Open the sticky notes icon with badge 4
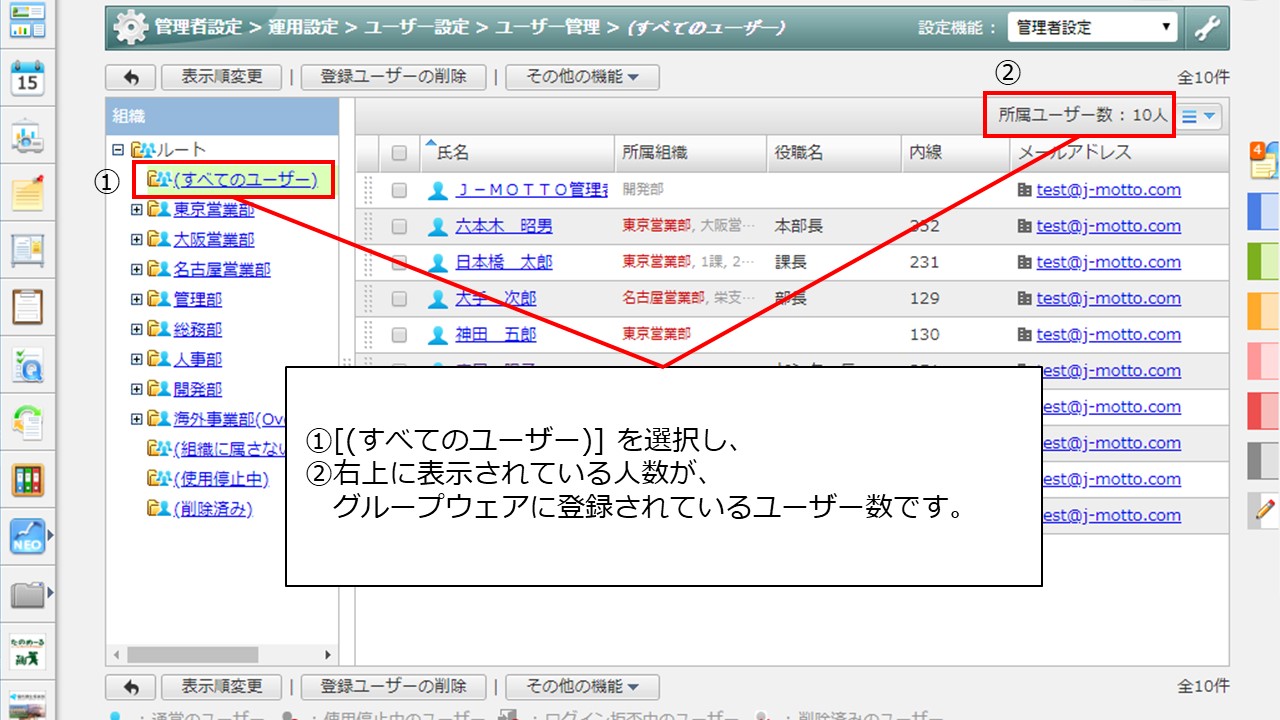This screenshot has width=1280, height=720. point(1264,161)
